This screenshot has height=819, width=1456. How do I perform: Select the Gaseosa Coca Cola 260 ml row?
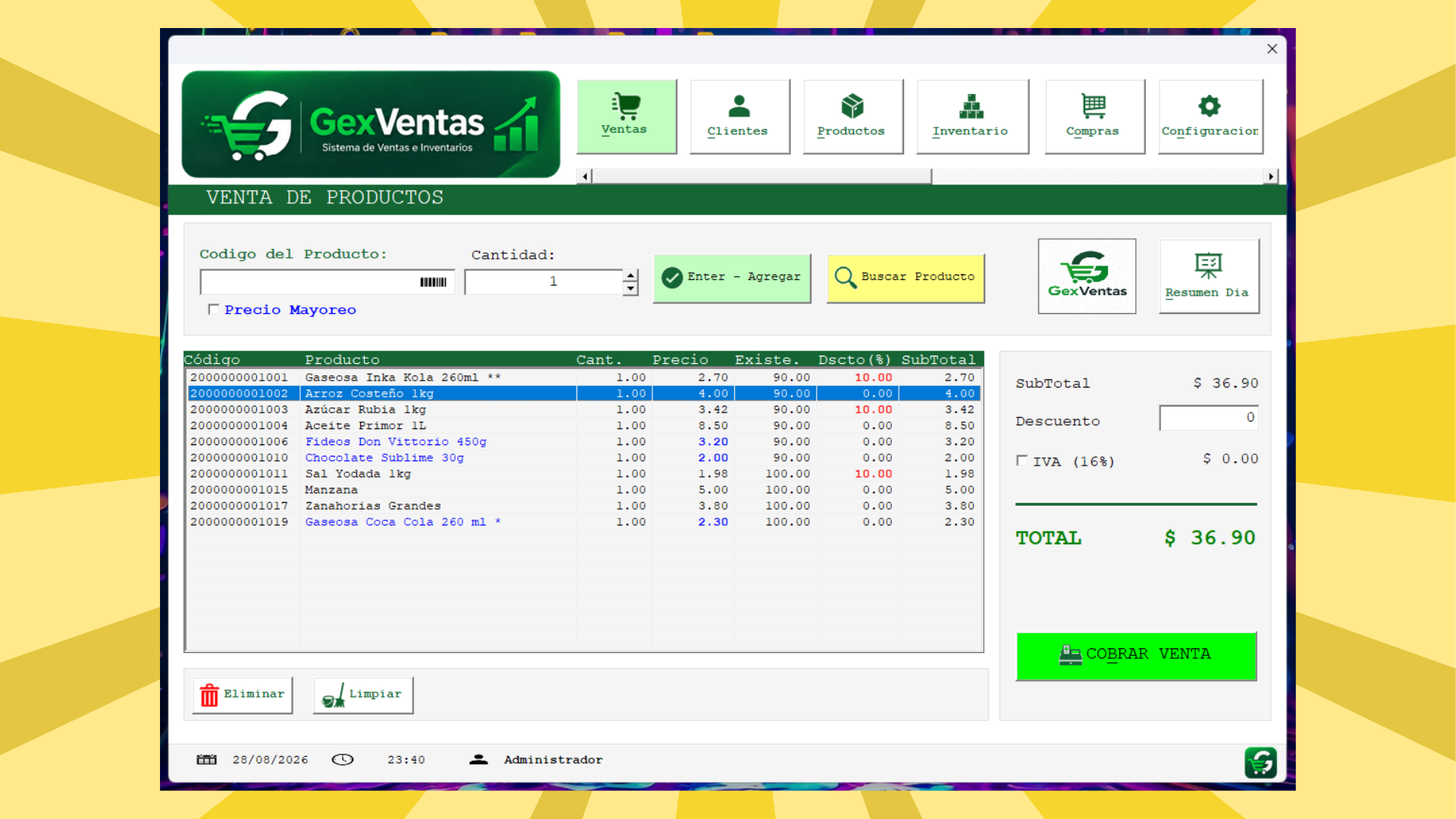(583, 522)
